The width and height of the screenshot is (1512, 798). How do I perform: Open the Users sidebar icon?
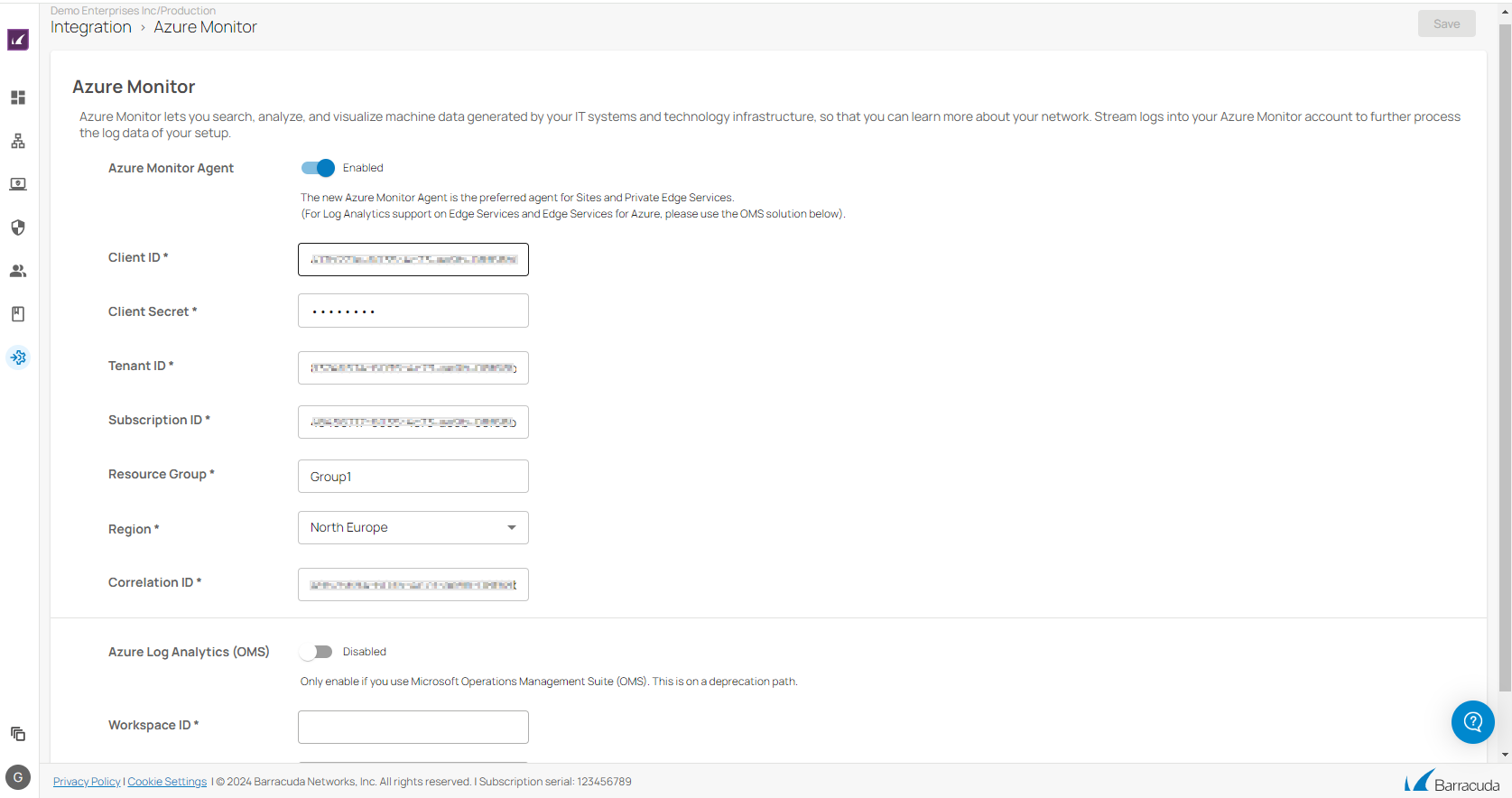18,271
